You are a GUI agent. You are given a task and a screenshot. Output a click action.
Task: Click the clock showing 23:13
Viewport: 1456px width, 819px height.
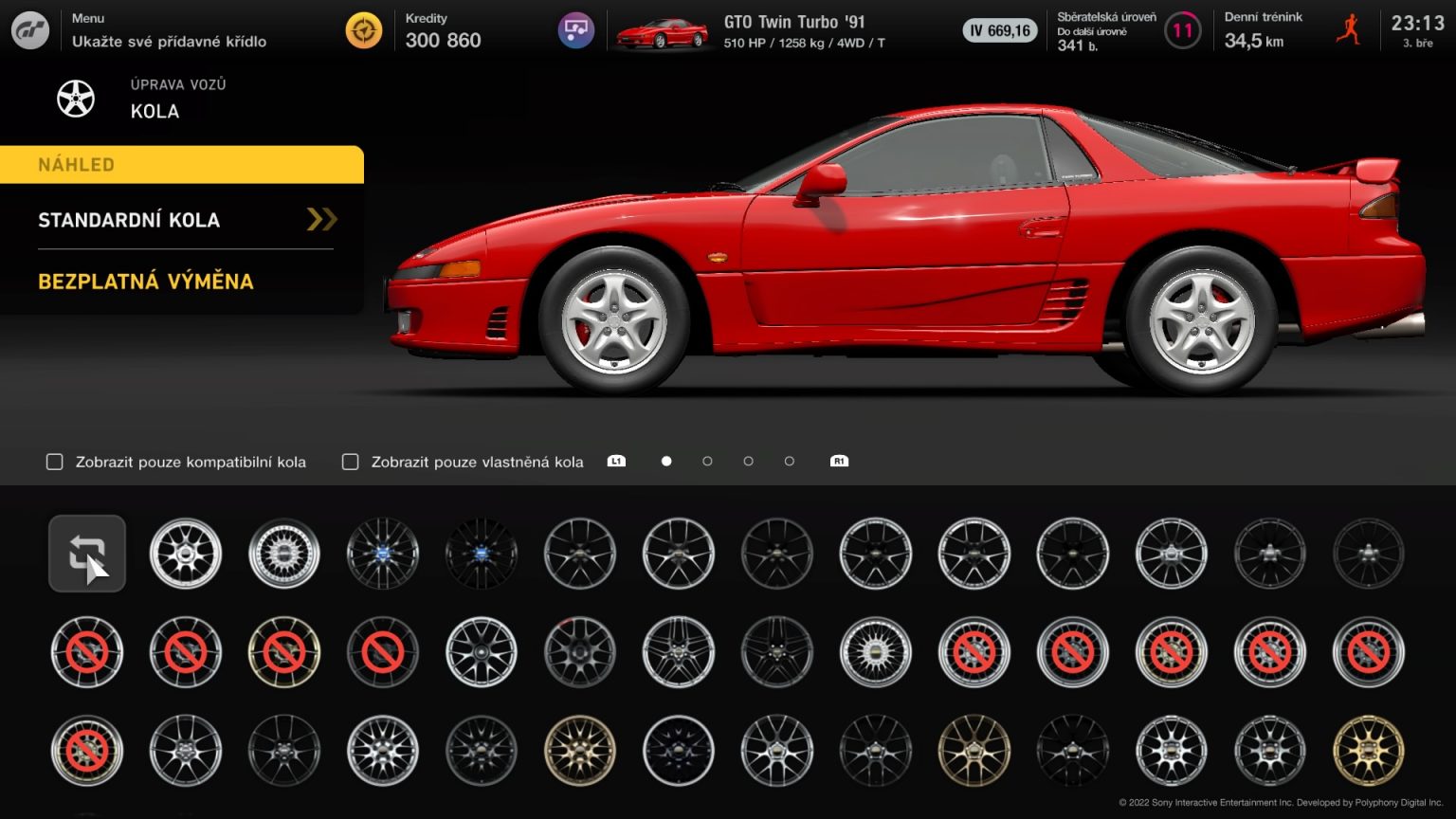coord(1417,23)
